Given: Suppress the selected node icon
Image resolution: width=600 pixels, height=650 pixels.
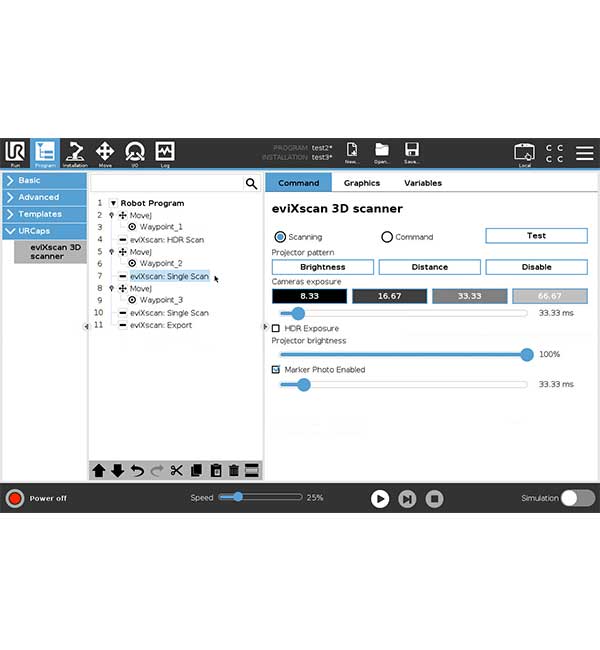Looking at the screenshot, I should [x=252, y=471].
